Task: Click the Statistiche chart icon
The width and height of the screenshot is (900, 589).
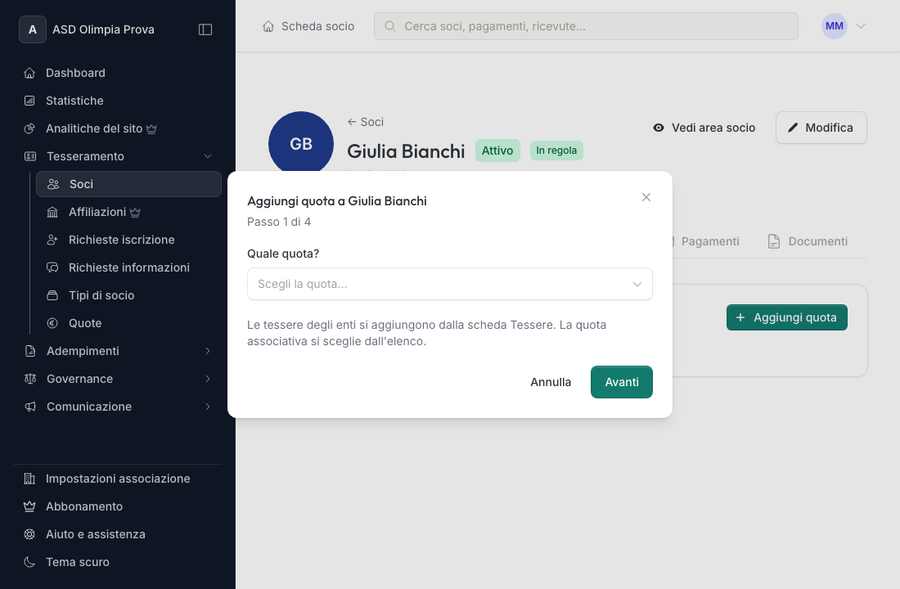Action: click(x=29, y=101)
